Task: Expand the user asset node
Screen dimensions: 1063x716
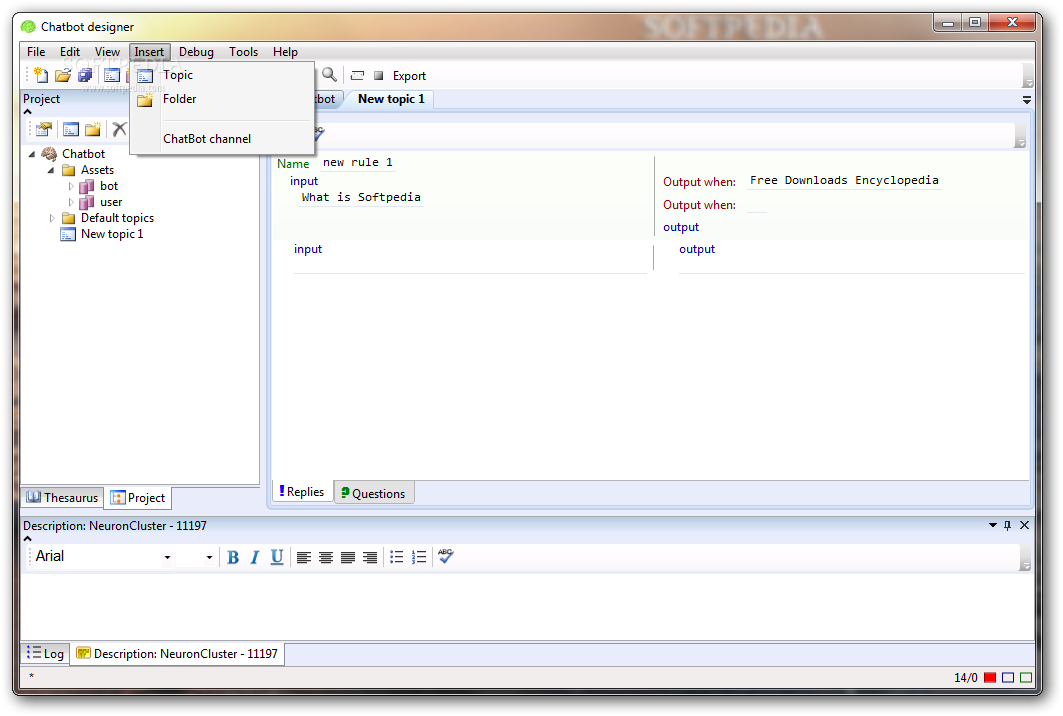Action: (x=71, y=202)
